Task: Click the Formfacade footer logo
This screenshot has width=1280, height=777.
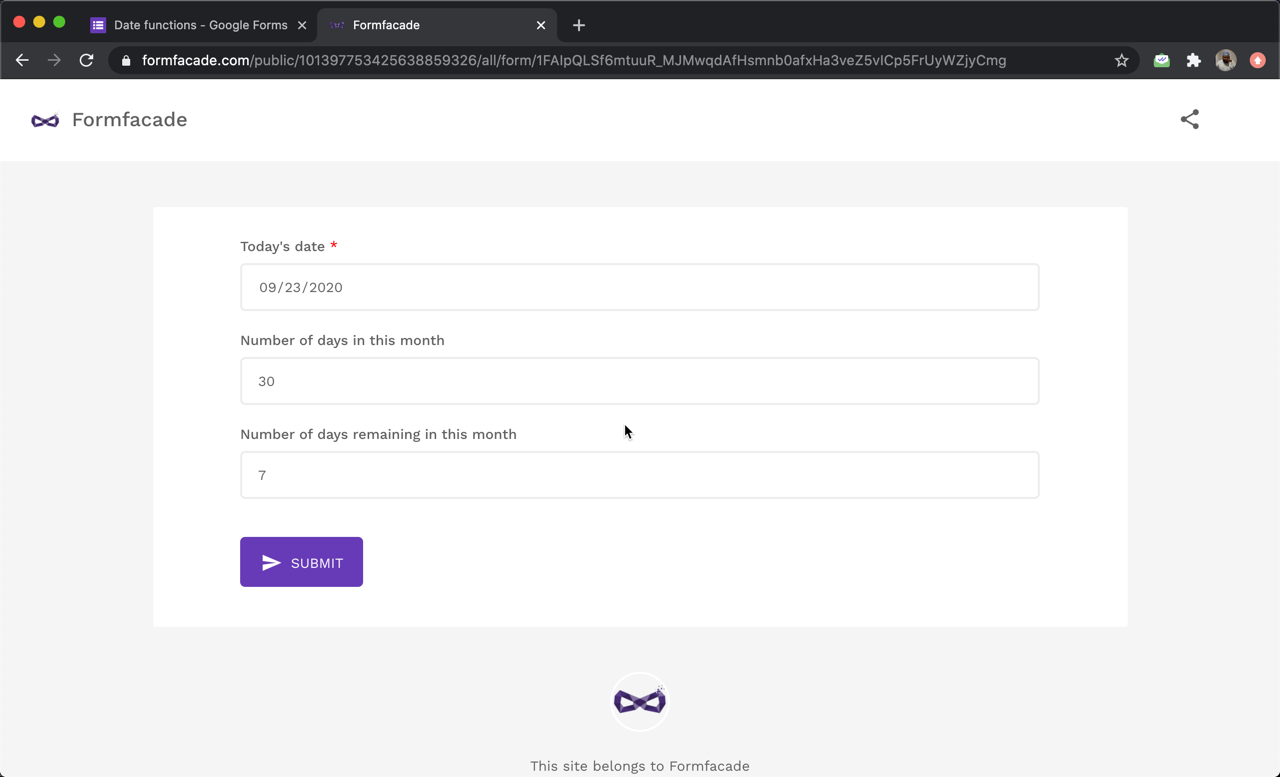Action: click(x=639, y=701)
